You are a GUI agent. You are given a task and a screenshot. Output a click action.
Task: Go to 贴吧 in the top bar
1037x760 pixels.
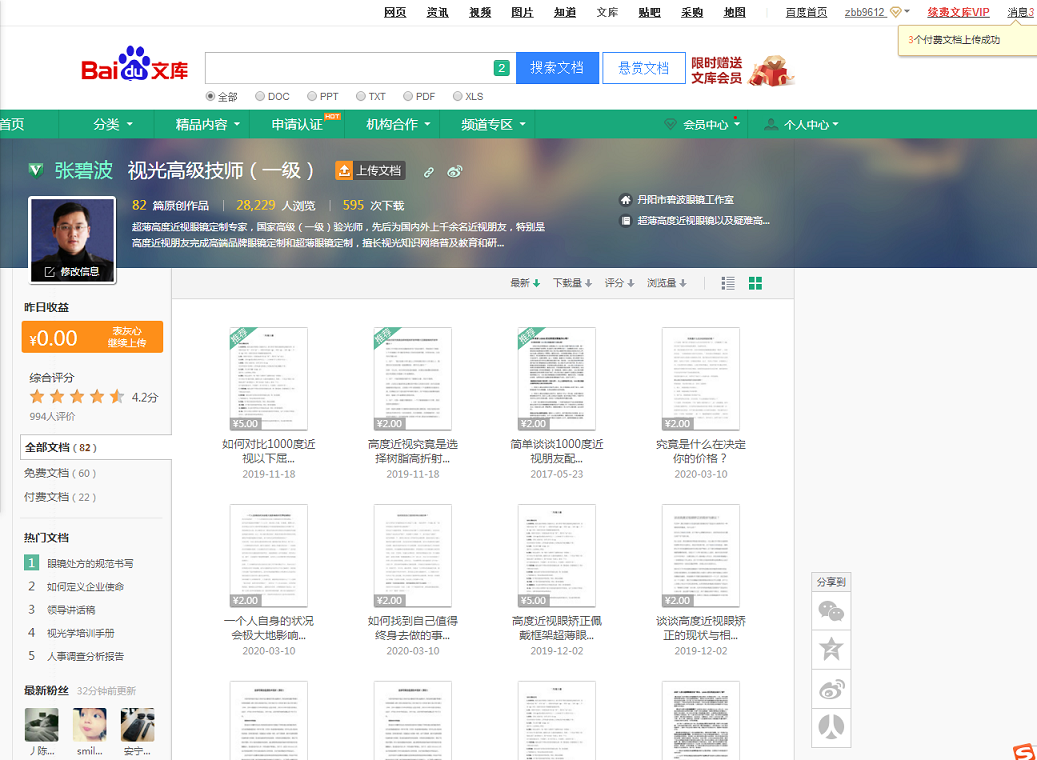[x=649, y=13]
